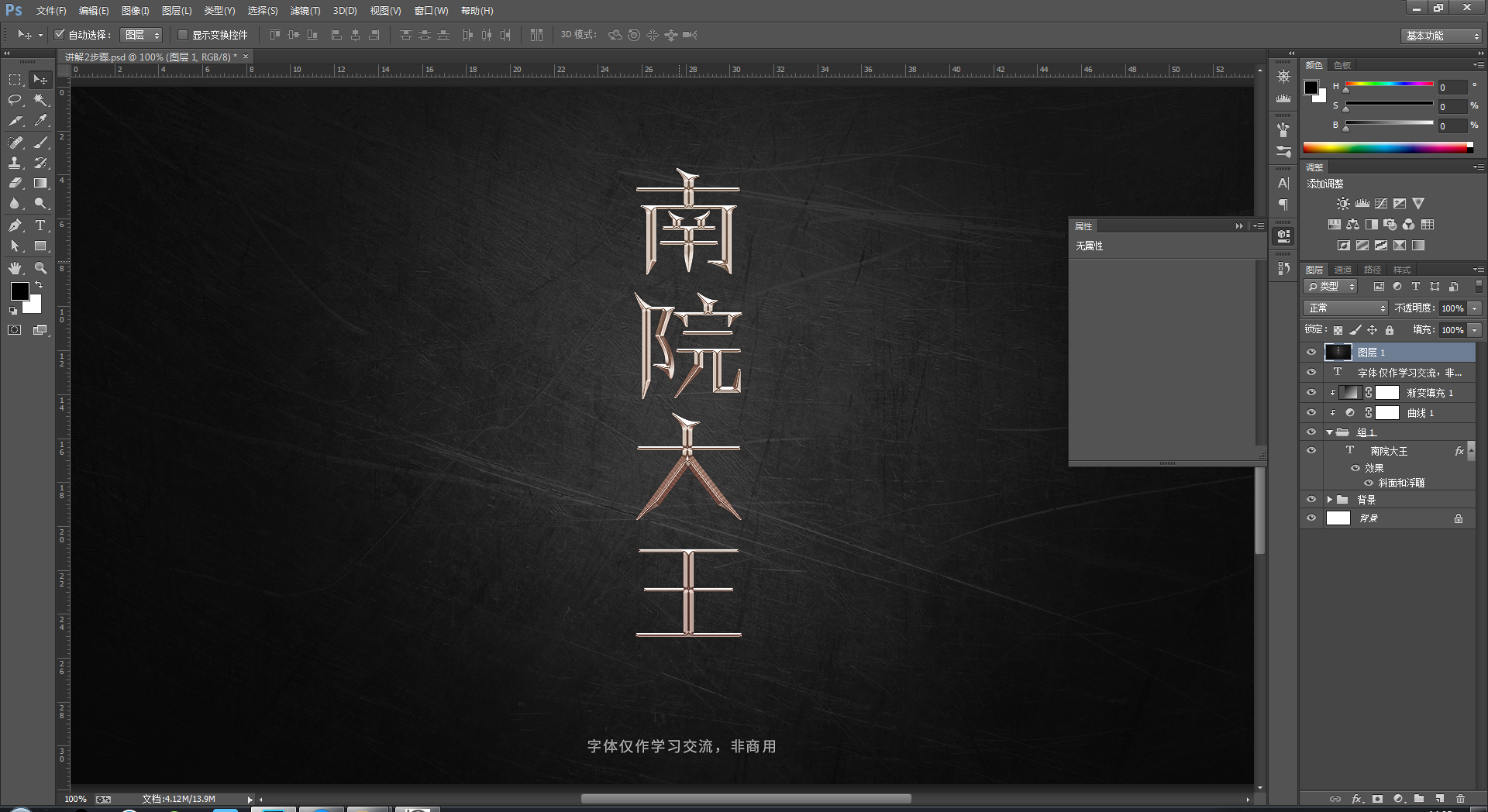Select the Pen tool
This screenshot has width=1488, height=812.
click(x=15, y=225)
